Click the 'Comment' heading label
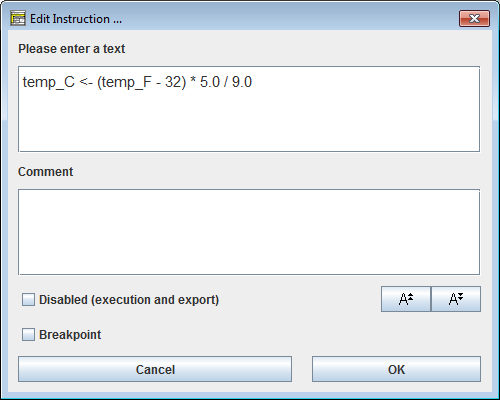This screenshot has width=500, height=400. click(46, 172)
